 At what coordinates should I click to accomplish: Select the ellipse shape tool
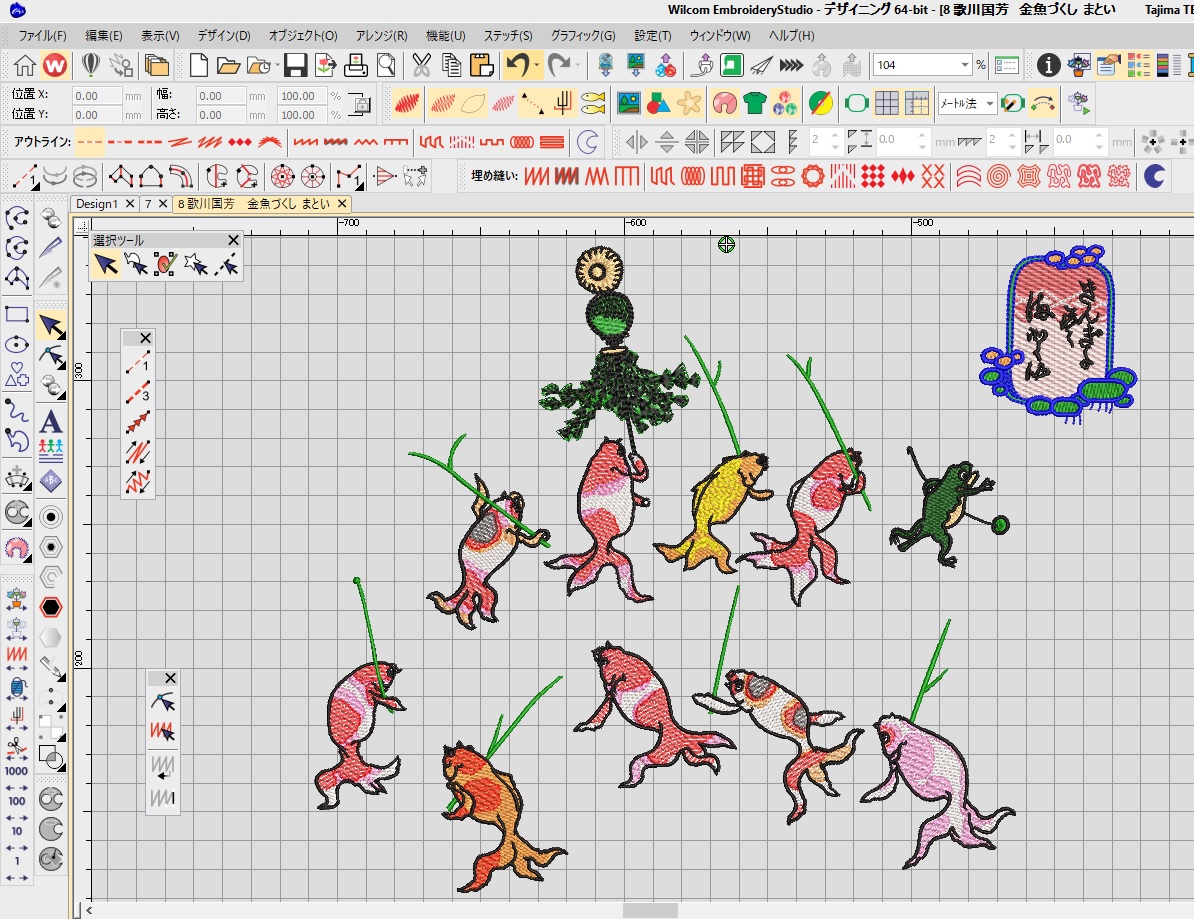17,345
